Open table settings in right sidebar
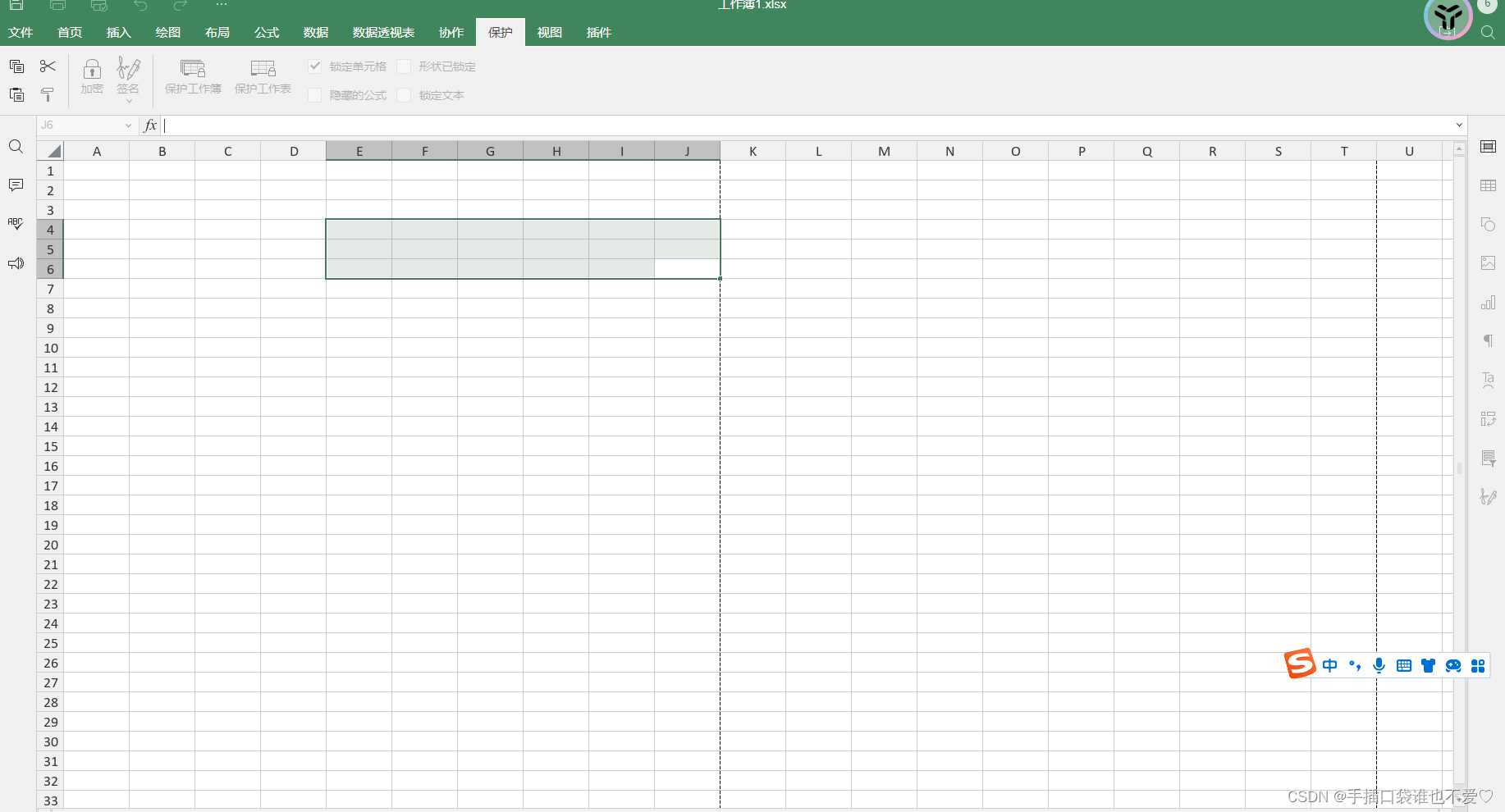 click(1488, 185)
